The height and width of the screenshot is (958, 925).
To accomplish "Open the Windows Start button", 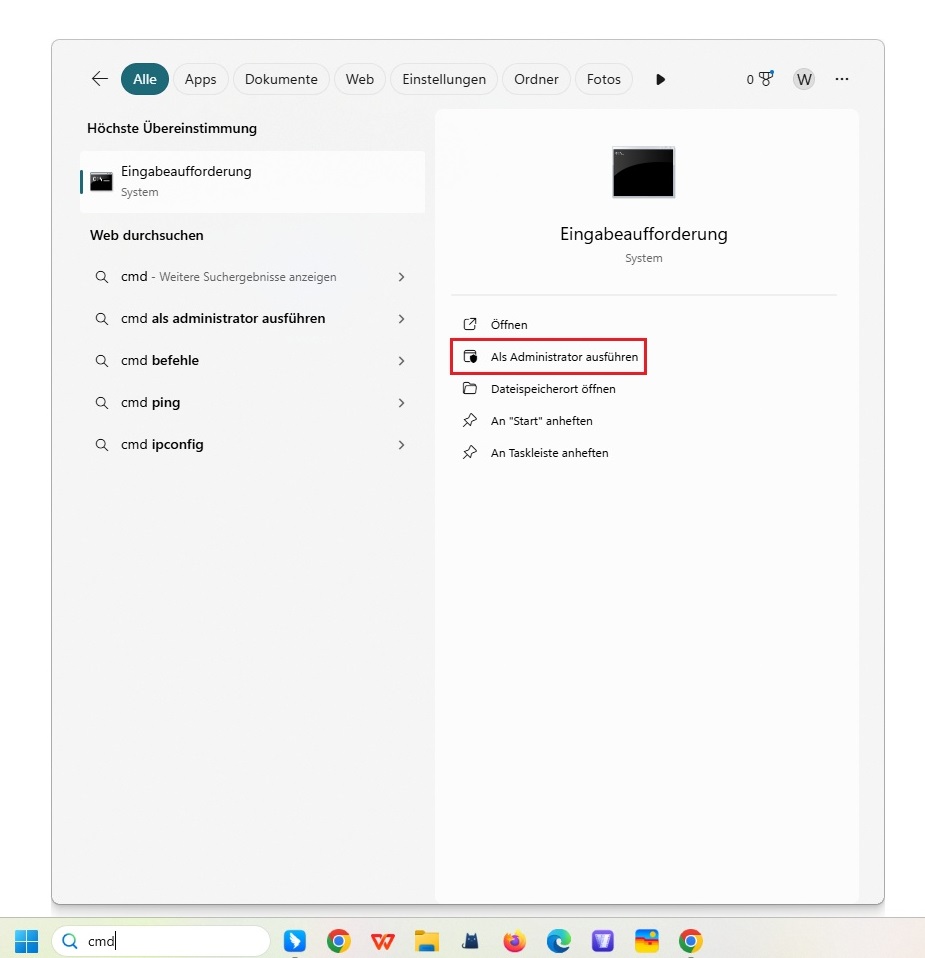I will point(26,941).
